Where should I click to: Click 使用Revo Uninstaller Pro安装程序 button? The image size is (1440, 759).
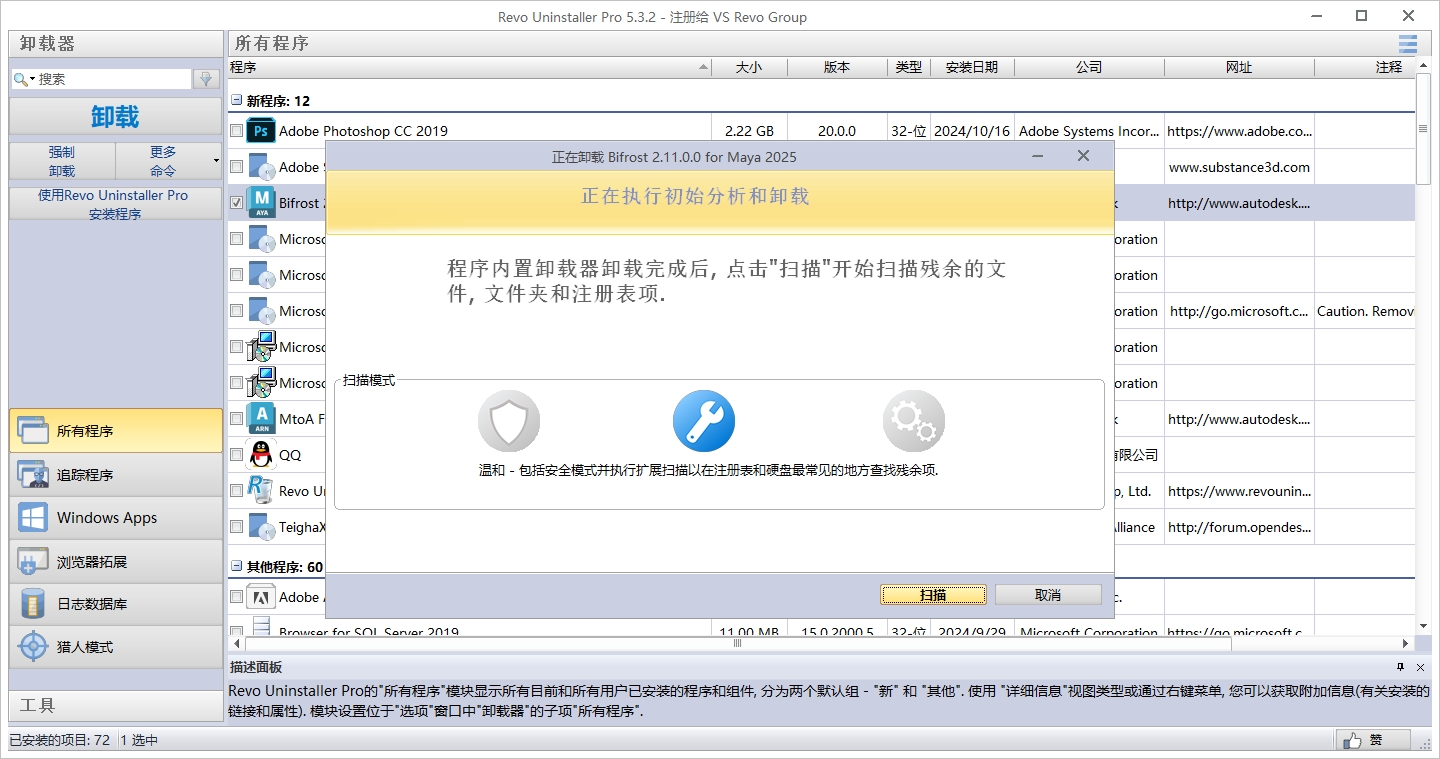click(x=116, y=204)
